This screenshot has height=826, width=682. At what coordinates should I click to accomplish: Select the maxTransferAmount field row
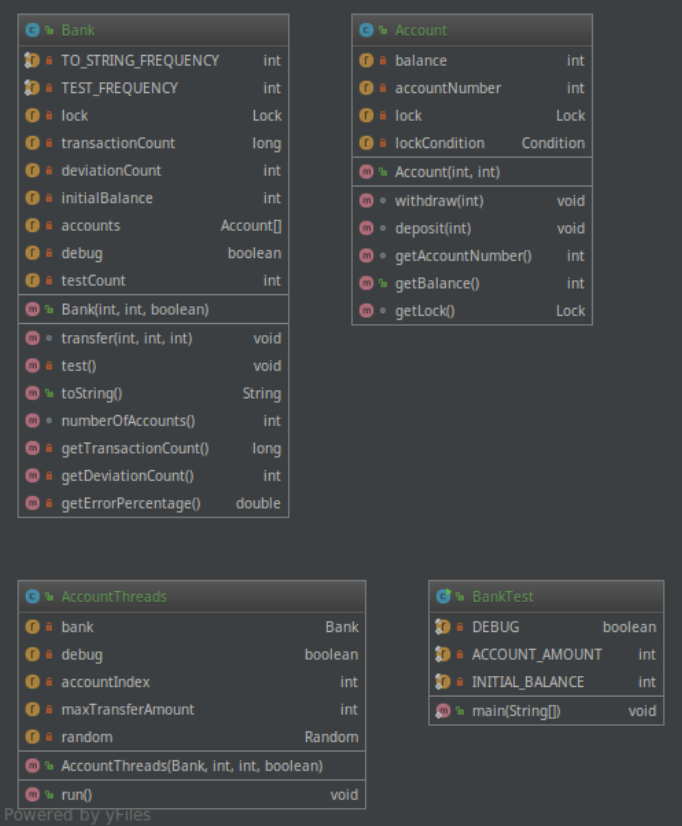[192, 709]
